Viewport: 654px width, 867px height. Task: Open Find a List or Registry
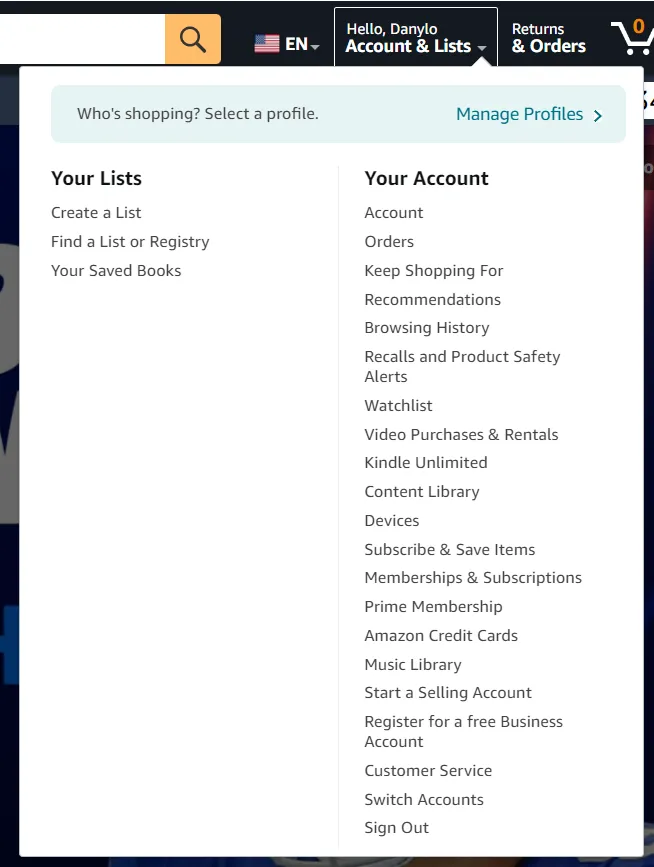click(130, 242)
